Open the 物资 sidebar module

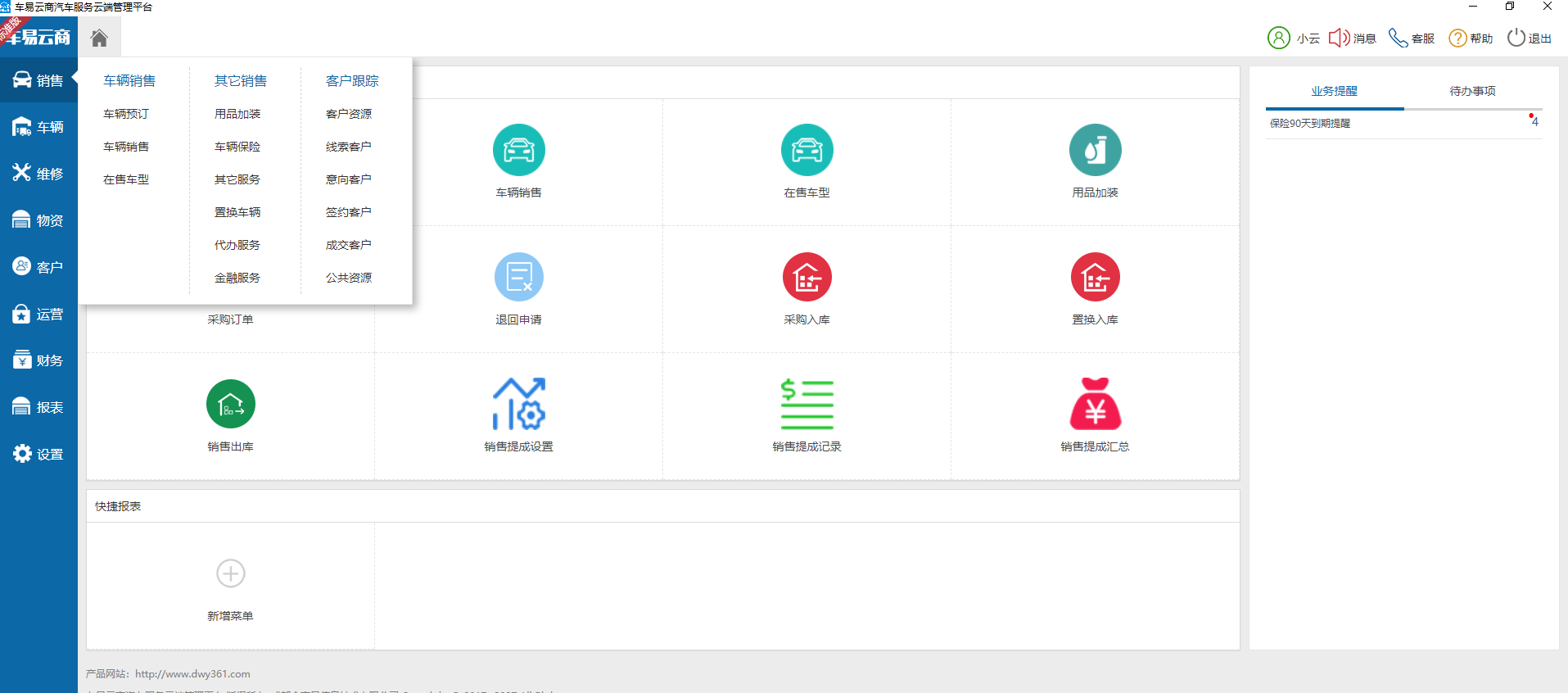click(38, 220)
